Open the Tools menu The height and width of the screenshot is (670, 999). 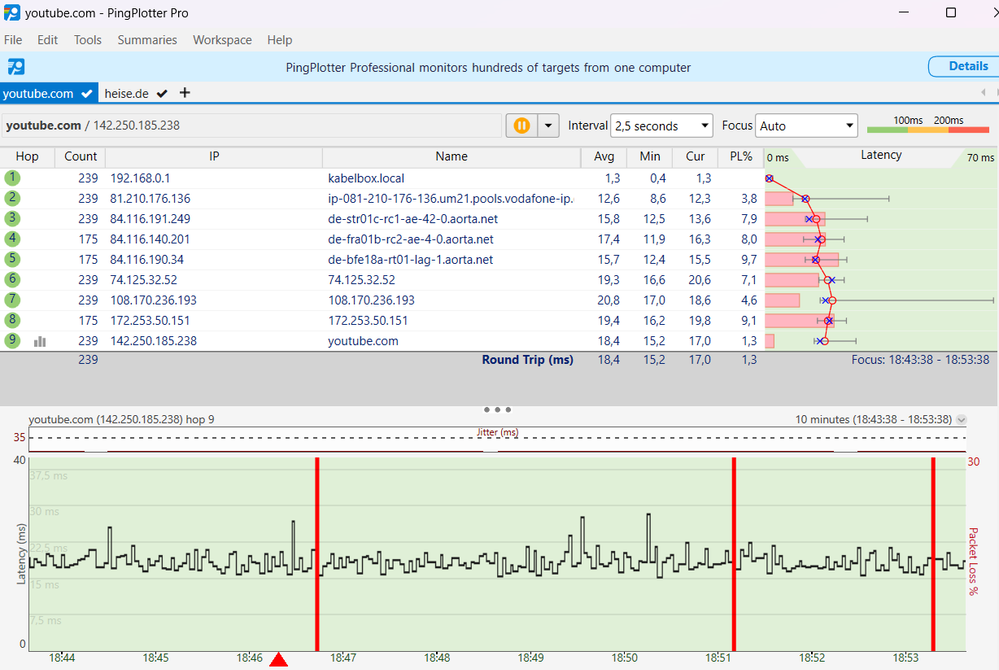(x=87, y=39)
